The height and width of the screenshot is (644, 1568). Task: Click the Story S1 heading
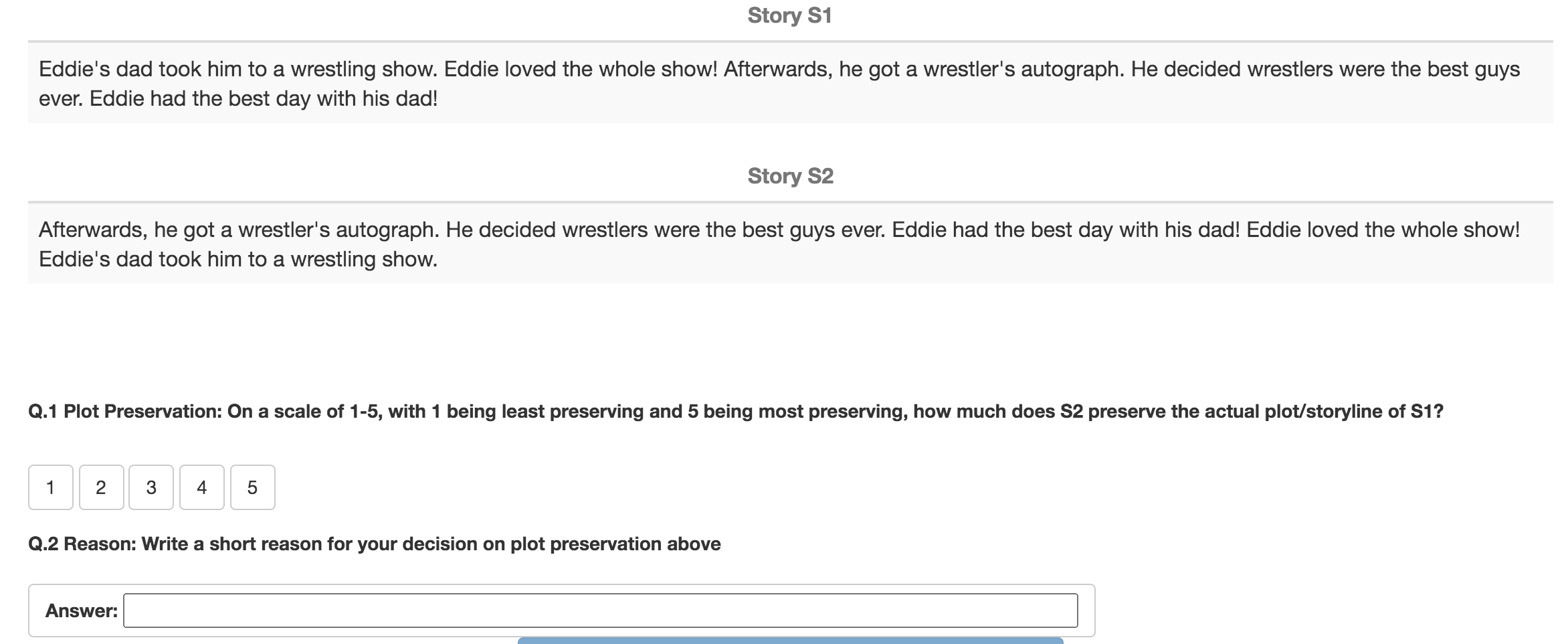789,15
